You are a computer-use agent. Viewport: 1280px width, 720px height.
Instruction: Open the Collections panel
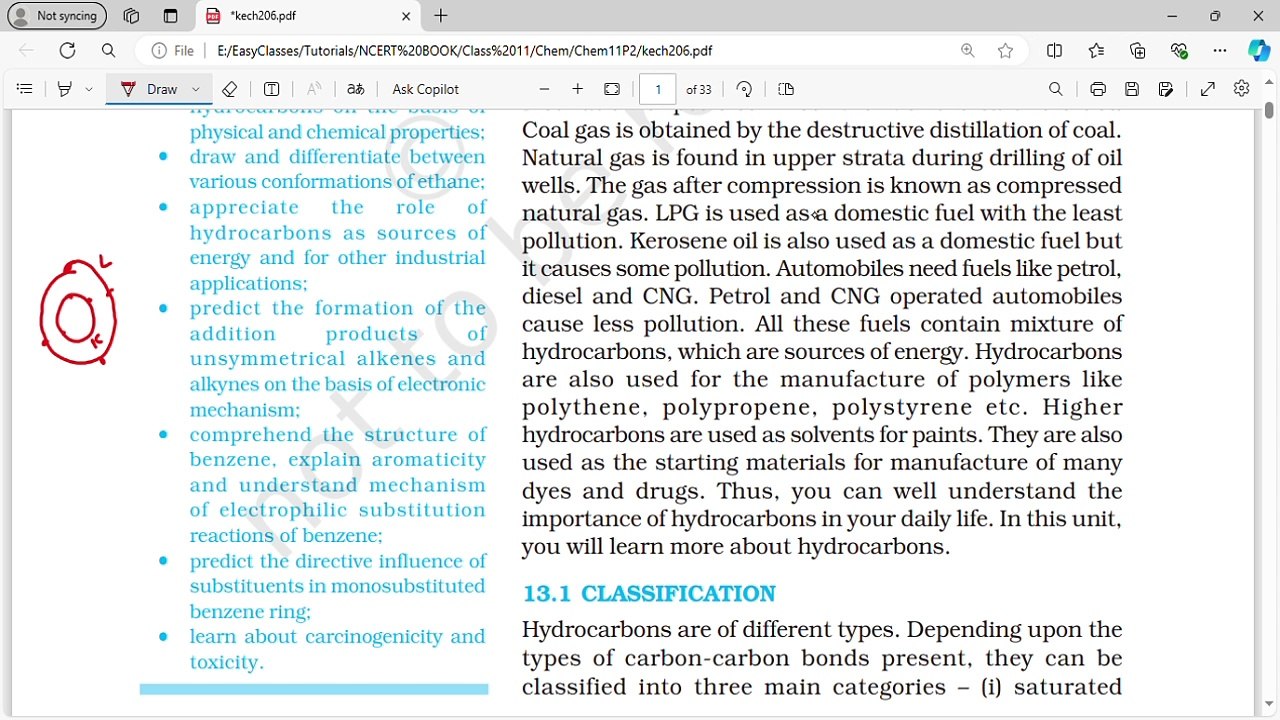click(x=1138, y=51)
